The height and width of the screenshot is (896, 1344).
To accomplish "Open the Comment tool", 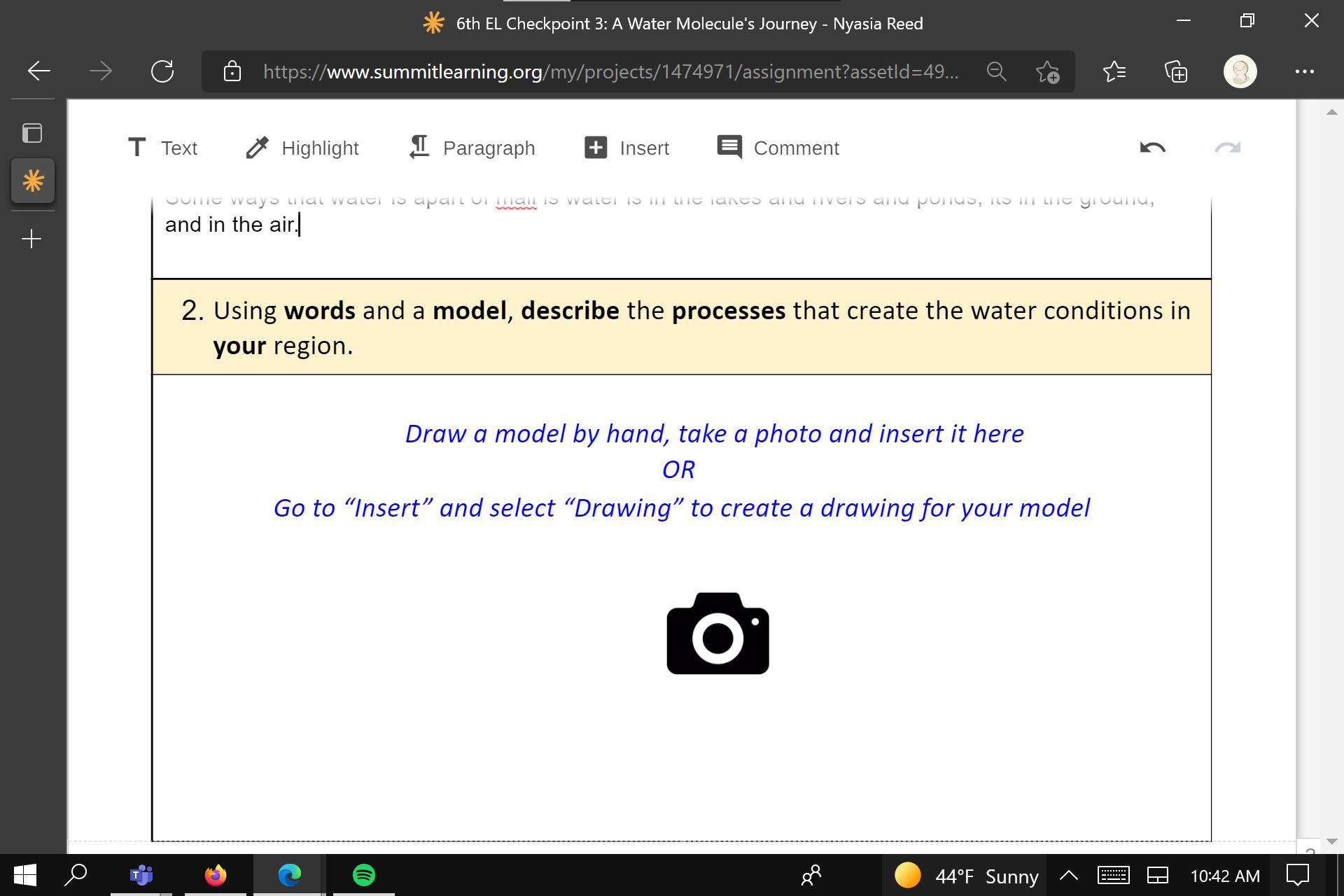I will click(x=778, y=148).
